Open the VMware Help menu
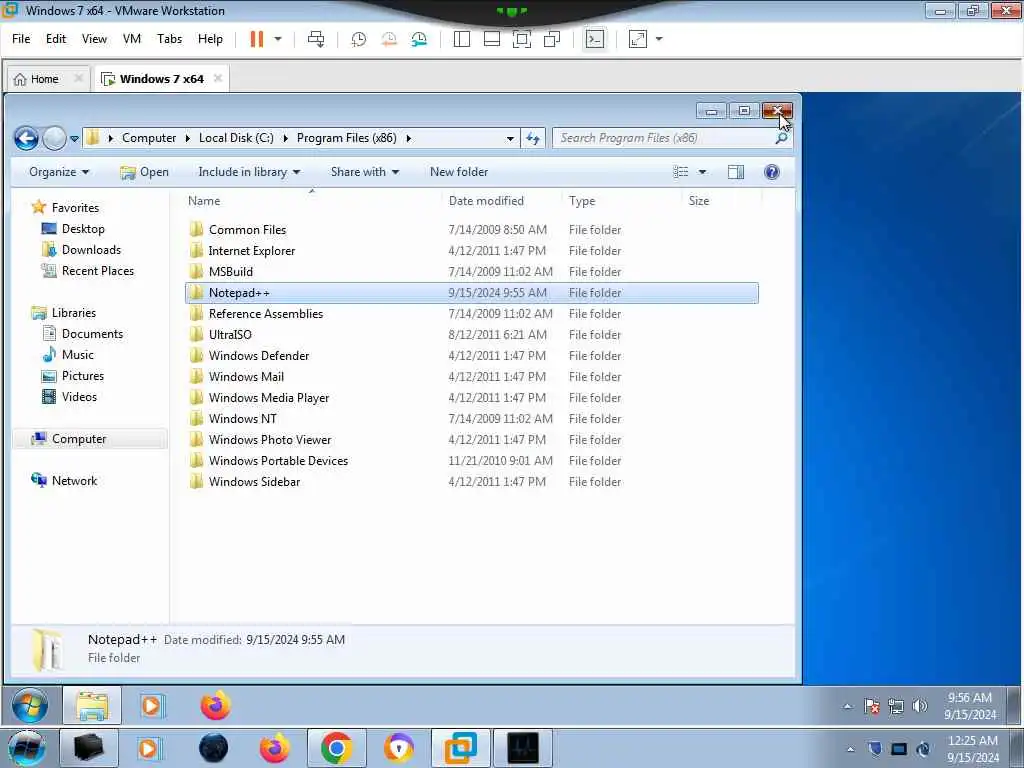This screenshot has width=1024, height=768. [x=210, y=39]
